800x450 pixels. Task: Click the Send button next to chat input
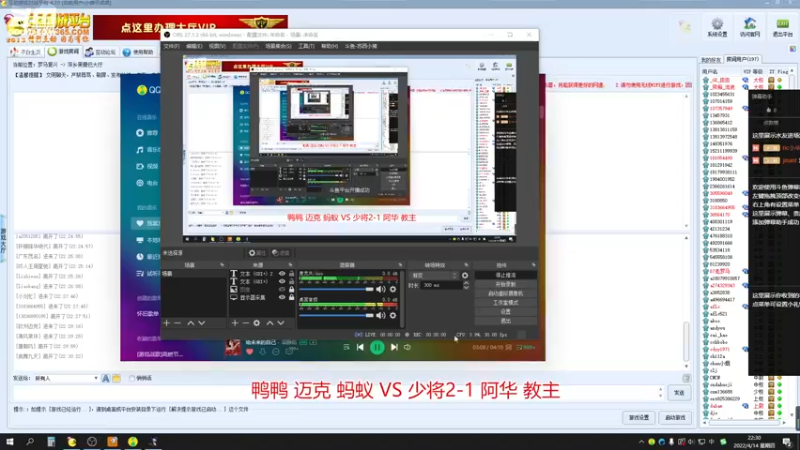[679, 393]
